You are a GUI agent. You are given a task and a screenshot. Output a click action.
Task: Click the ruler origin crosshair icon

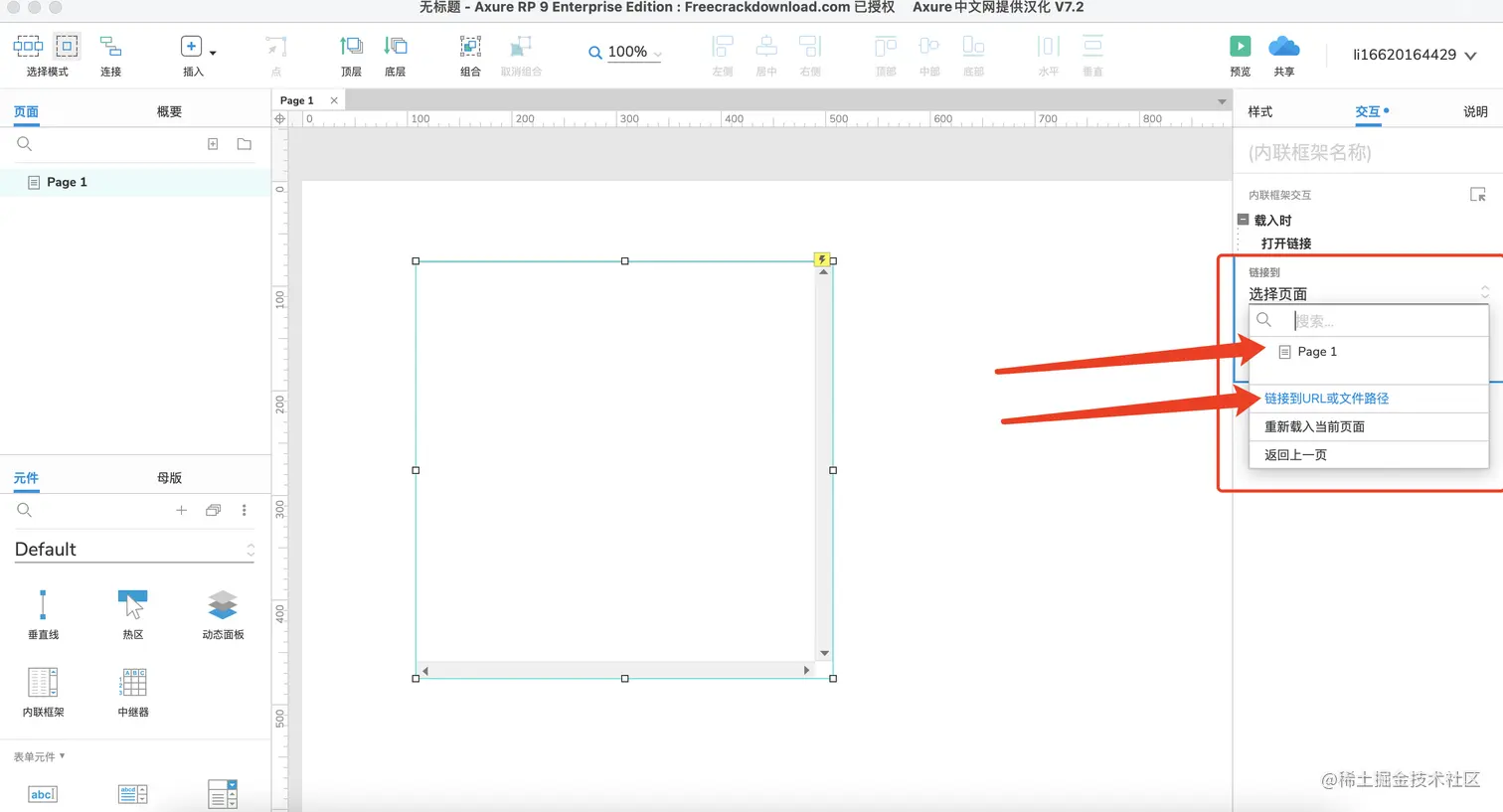click(x=279, y=118)
